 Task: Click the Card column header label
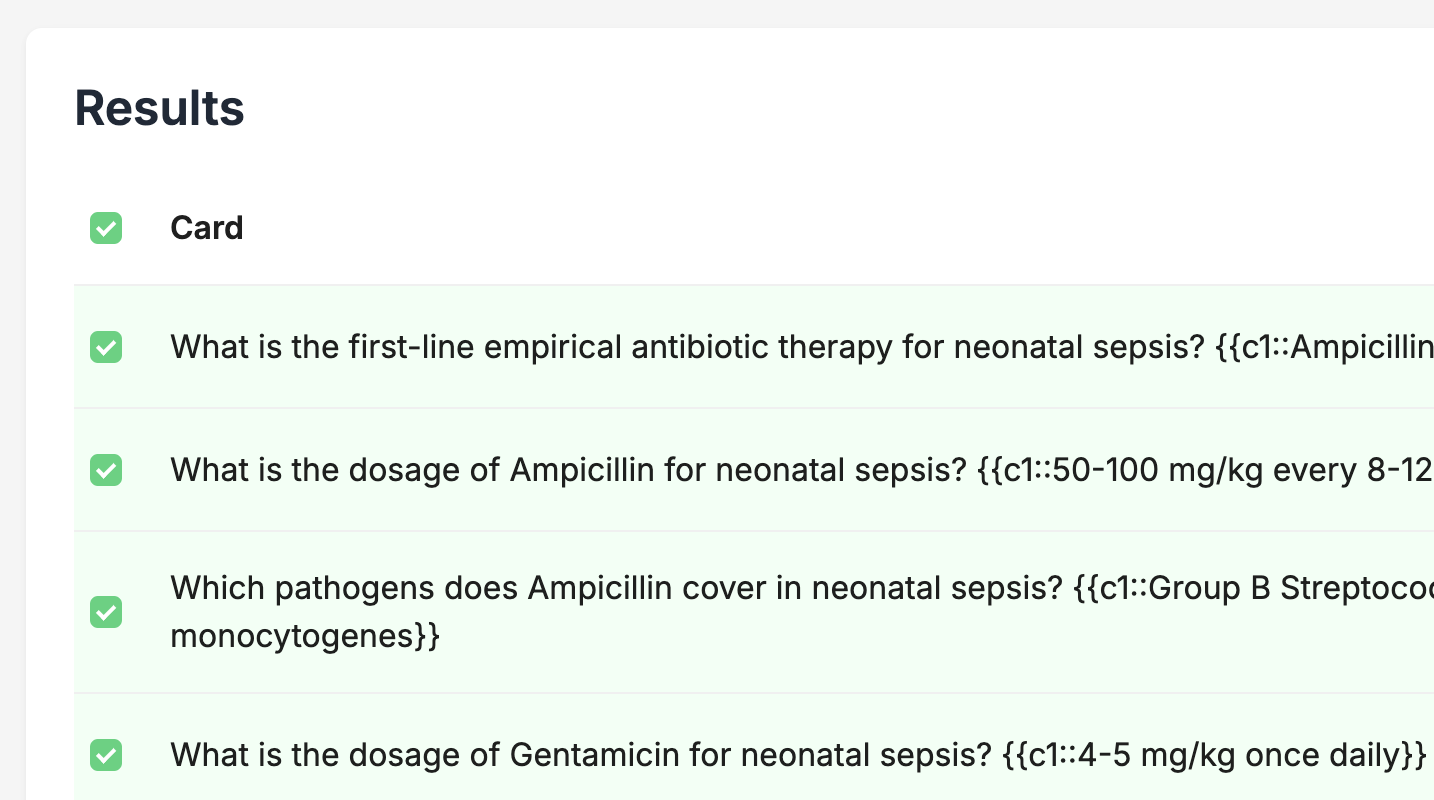(207, 228)
